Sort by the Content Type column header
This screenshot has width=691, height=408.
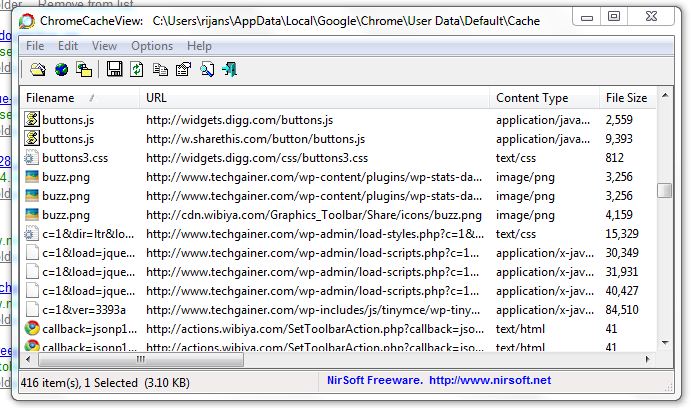(x=532, y=98)
